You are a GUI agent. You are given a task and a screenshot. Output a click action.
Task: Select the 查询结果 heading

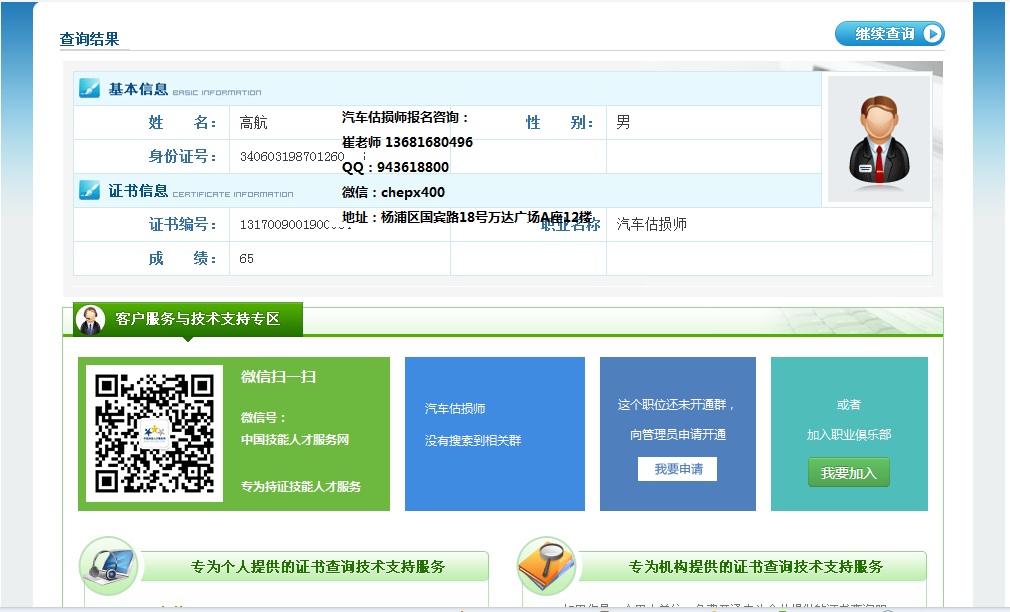pyautogui.click(x=90, y=39)
